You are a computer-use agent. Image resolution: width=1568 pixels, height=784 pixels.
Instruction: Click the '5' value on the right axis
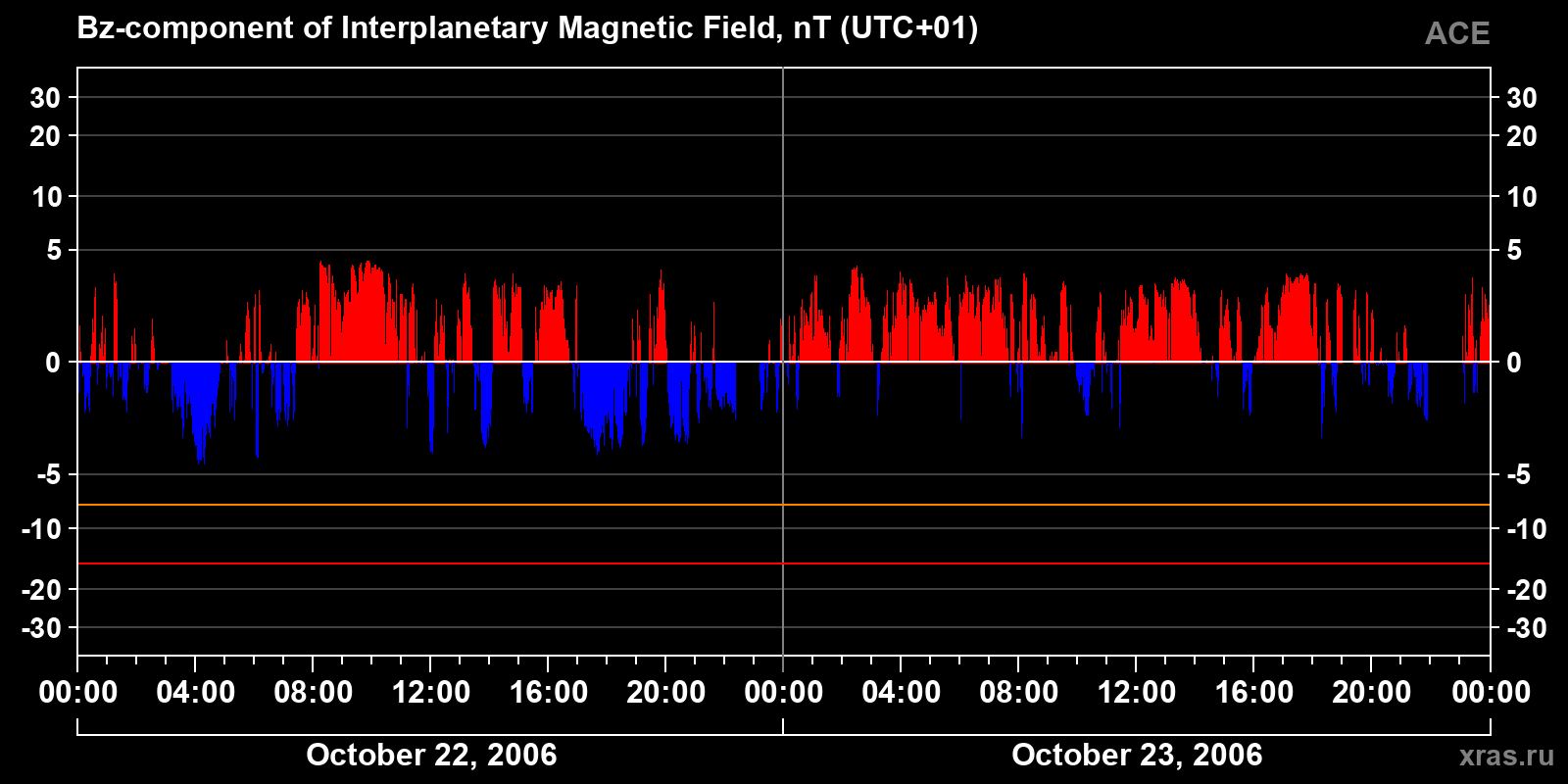coord(1514,251)
